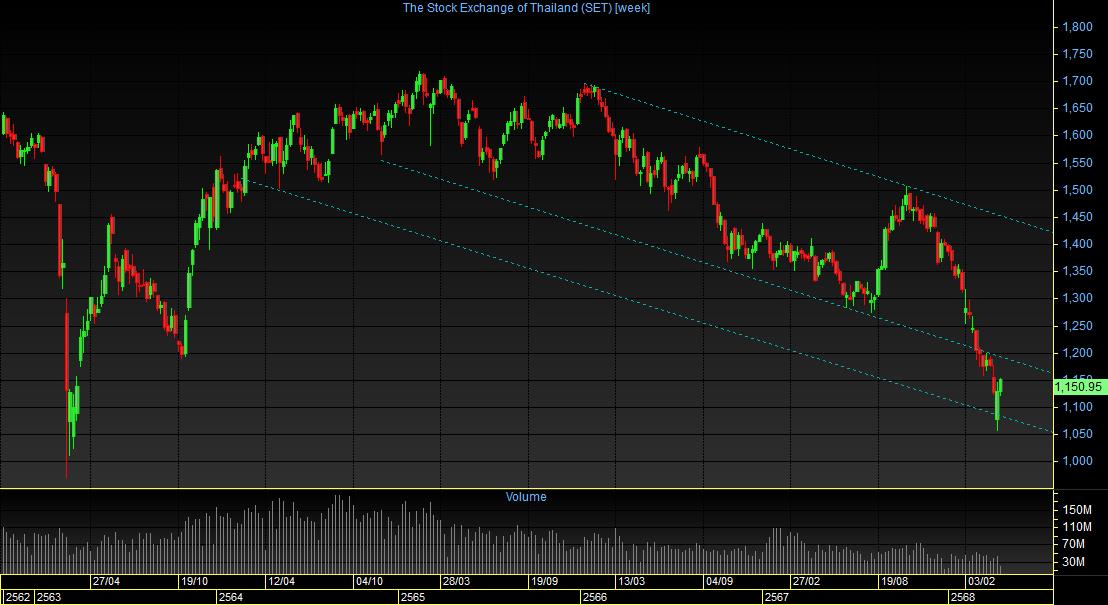Select the 19/08 date marker
The image size is (1108, 605).
tap(894, 582)
